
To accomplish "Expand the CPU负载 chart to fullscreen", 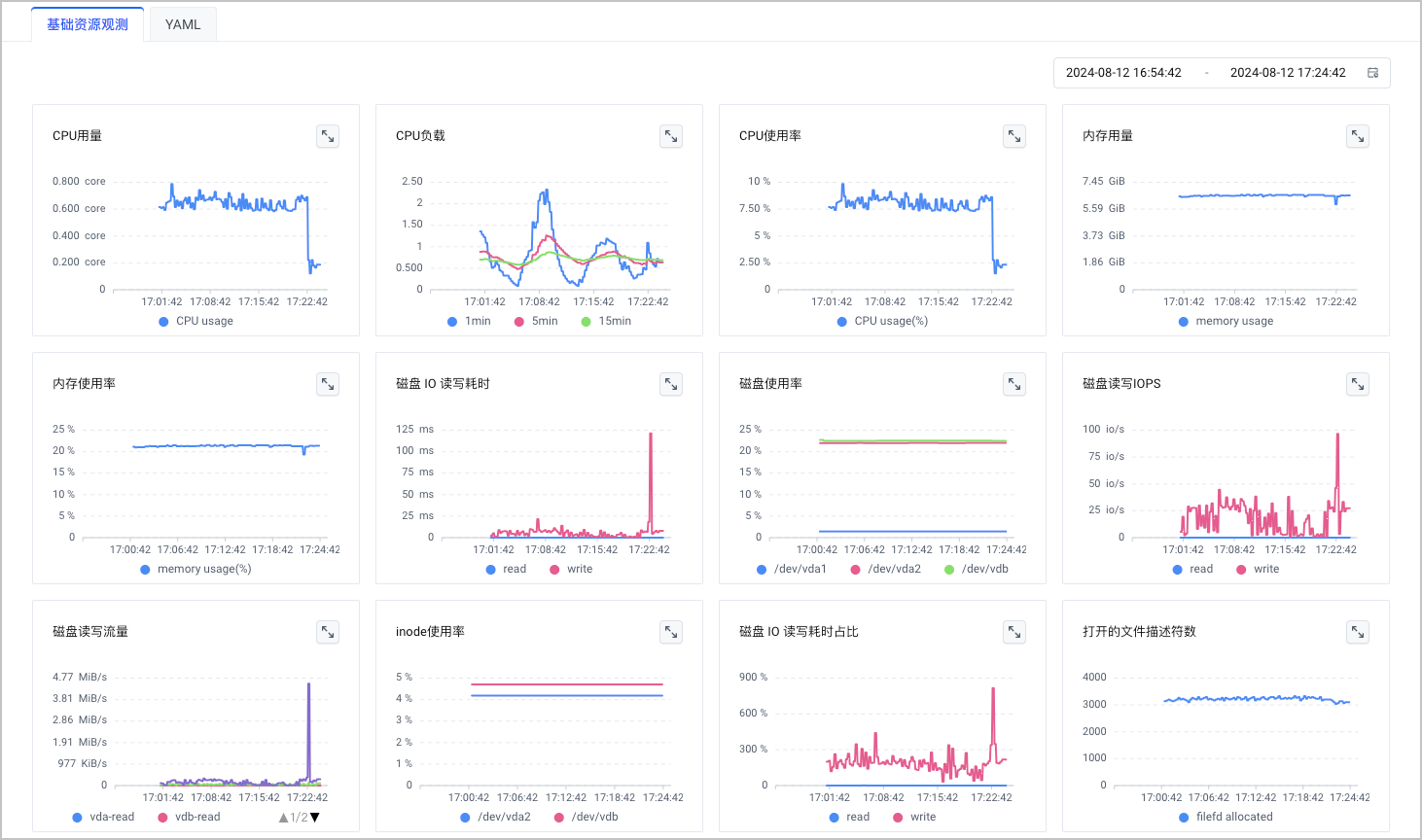I will pyautogui.click(x=671, y=137).
